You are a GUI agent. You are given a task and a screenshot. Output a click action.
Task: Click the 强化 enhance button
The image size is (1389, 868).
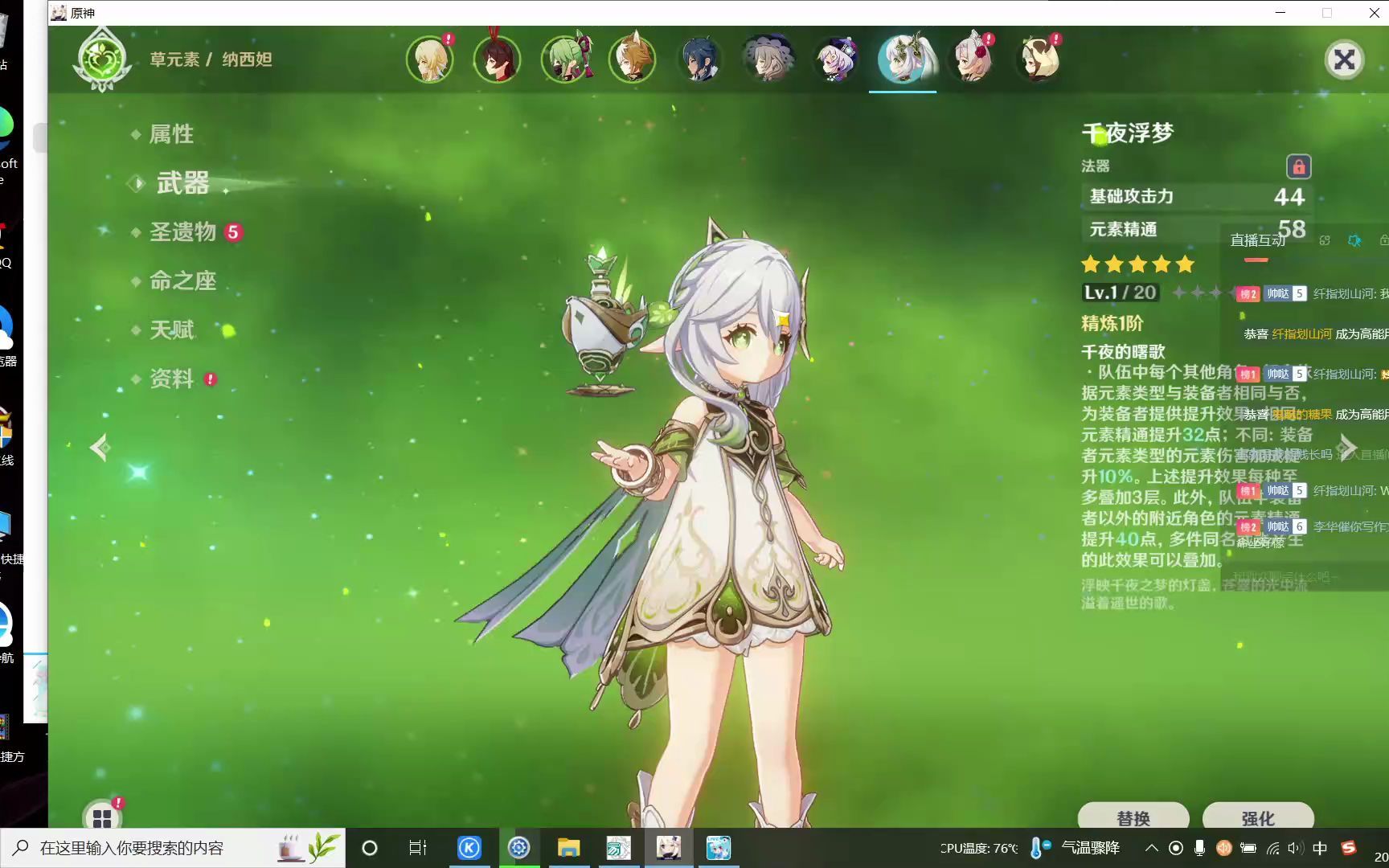(x=1258, y=817)
